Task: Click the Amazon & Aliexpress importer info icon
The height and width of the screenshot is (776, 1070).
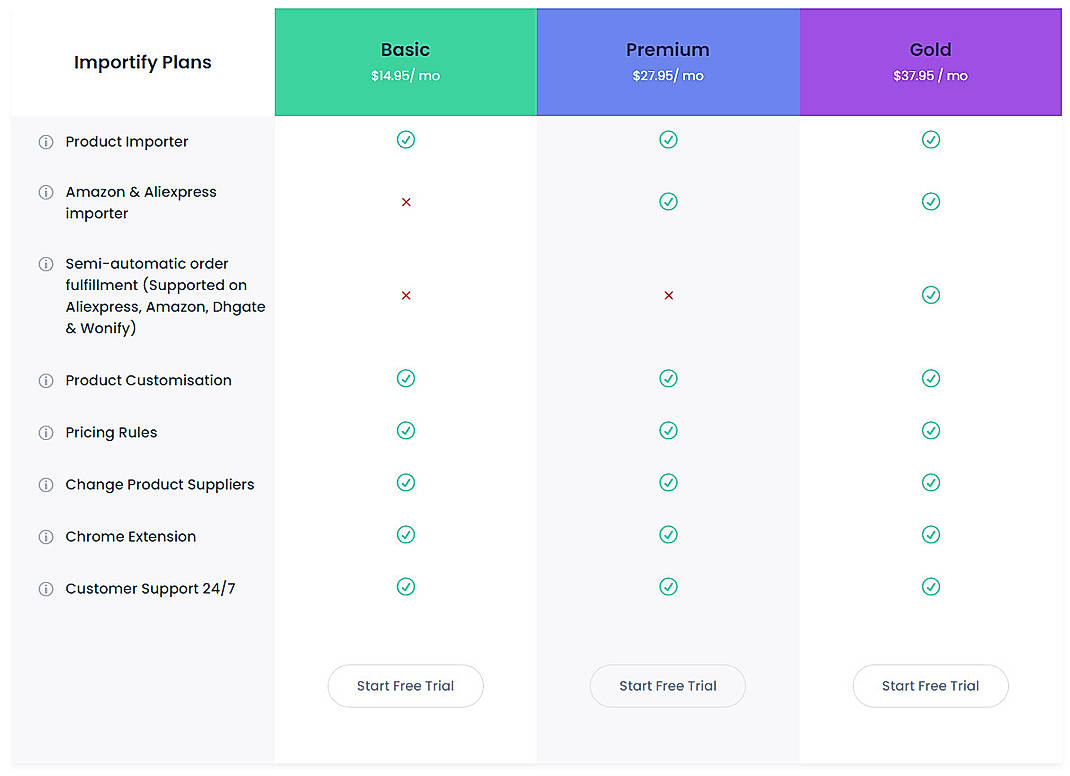Action: pos(46,193)
